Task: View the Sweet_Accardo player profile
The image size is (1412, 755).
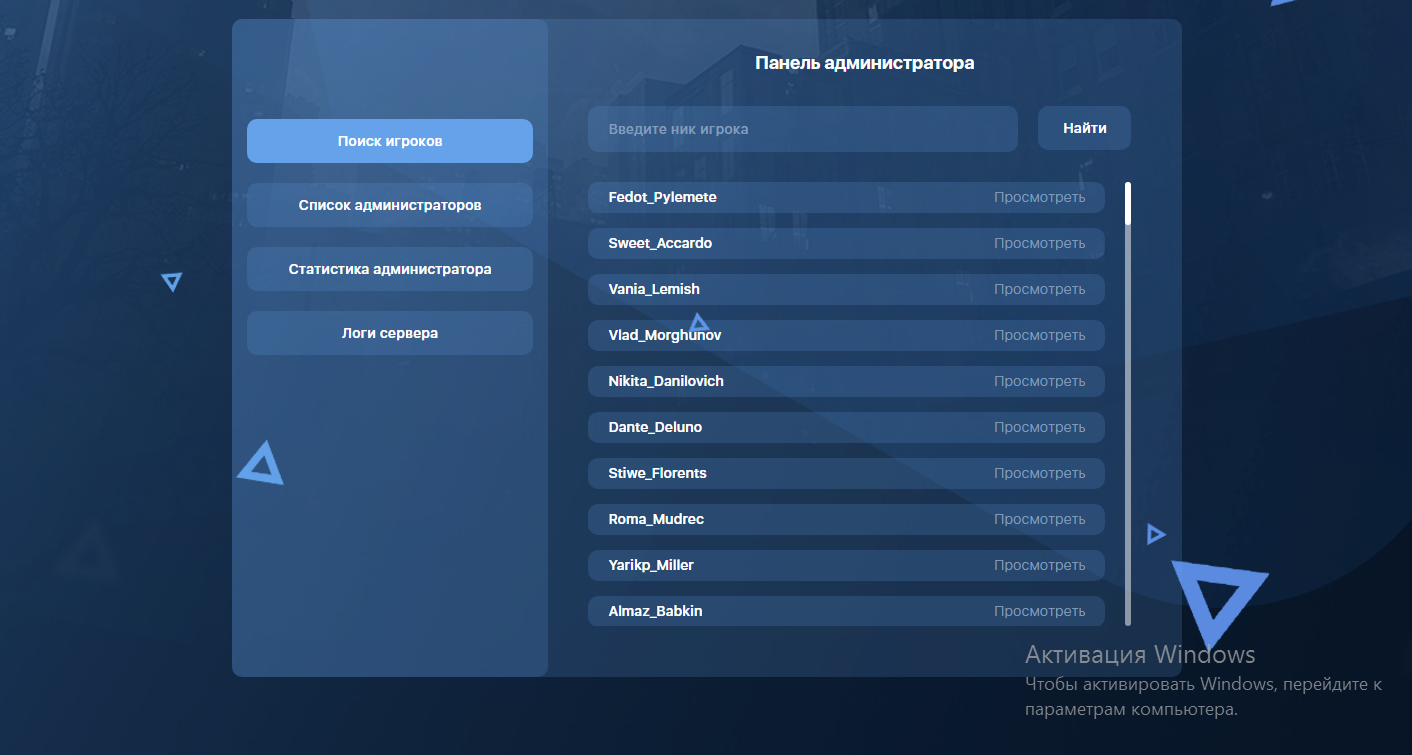Action: [x=1039, y=243]
